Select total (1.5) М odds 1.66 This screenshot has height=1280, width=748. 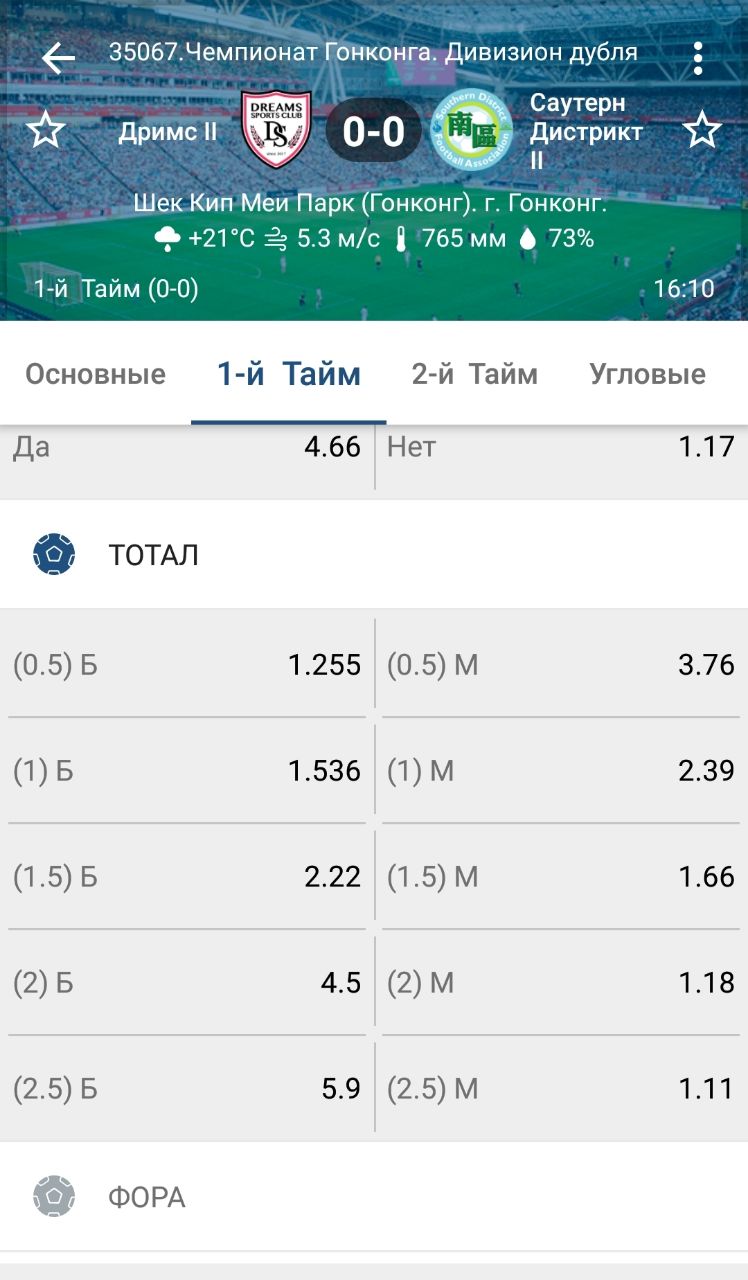pyautogui.click(x=560, y=877)
